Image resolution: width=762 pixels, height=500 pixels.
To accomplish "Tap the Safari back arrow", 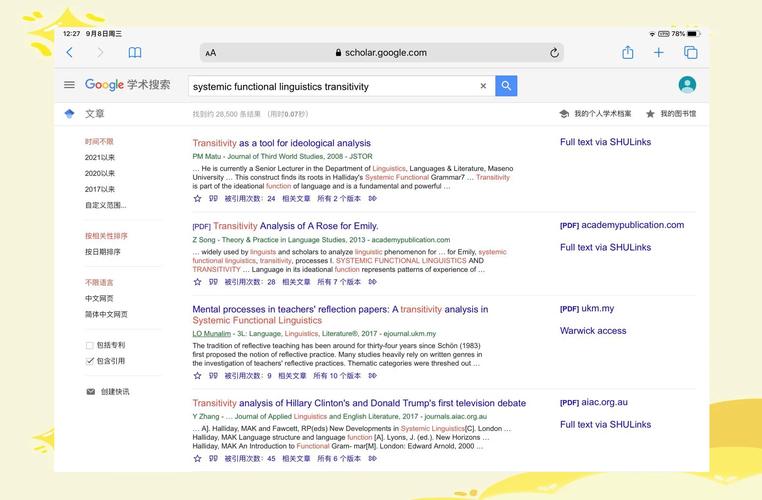I will 69,52.
